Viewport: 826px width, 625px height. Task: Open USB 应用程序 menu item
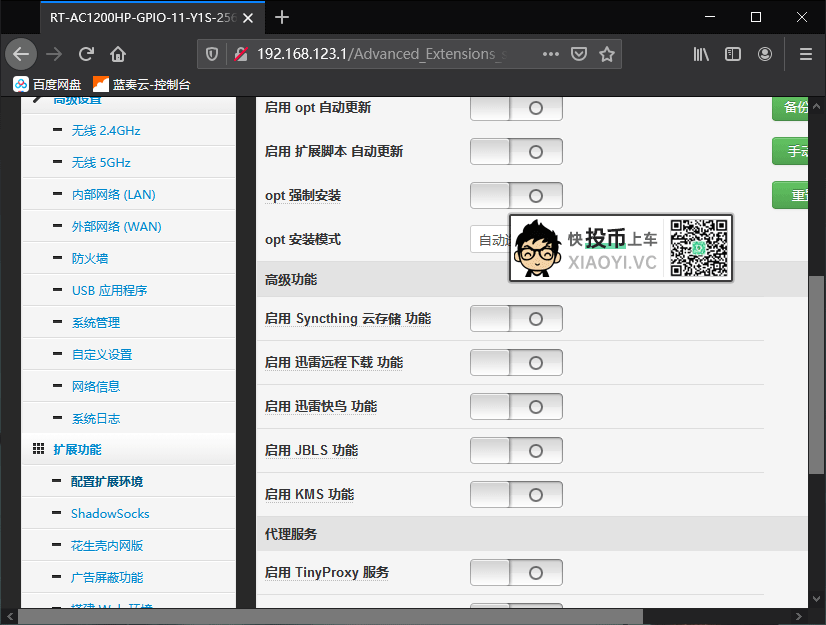(110, 291)
